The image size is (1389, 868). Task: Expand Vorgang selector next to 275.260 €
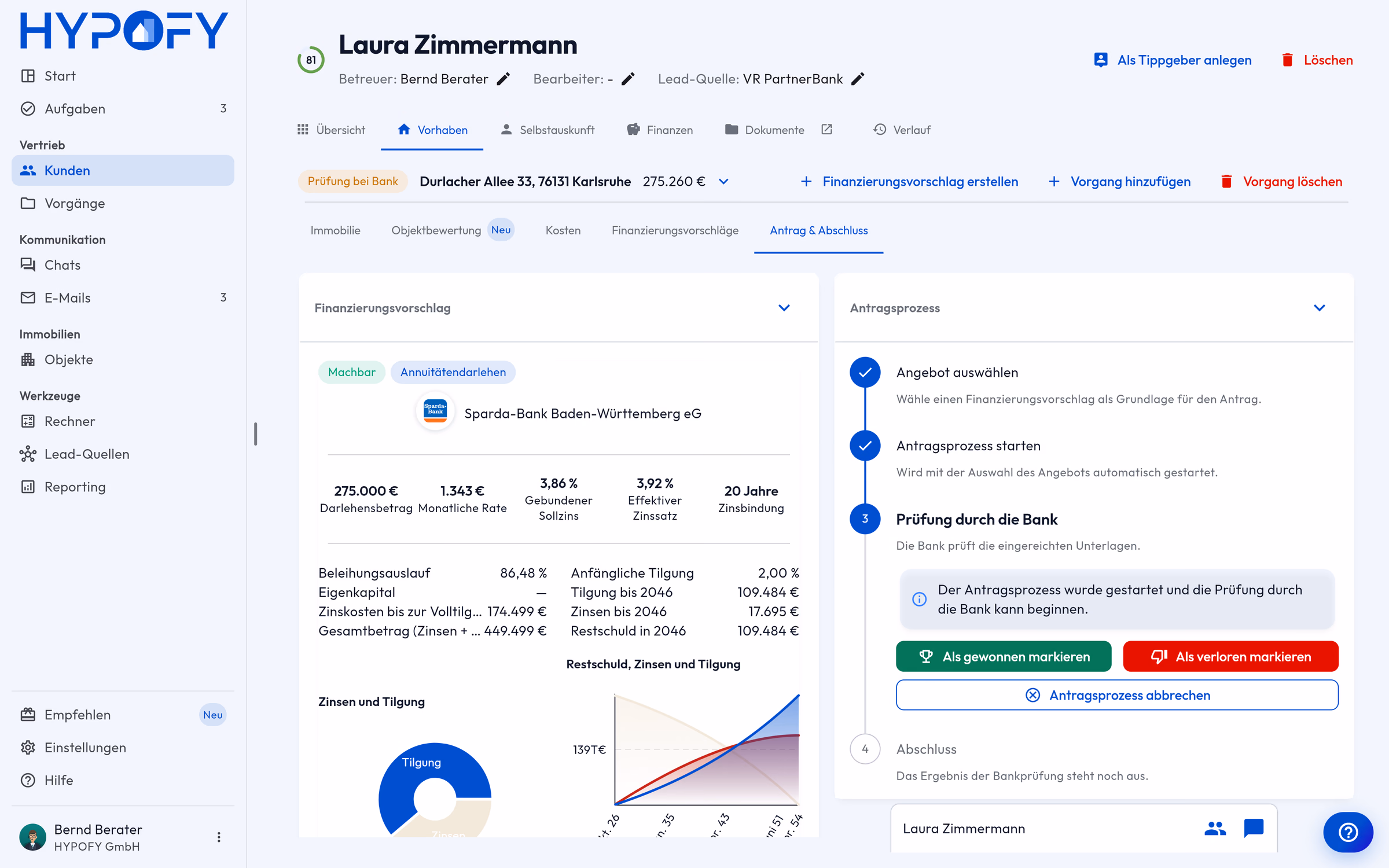(723, 182)
